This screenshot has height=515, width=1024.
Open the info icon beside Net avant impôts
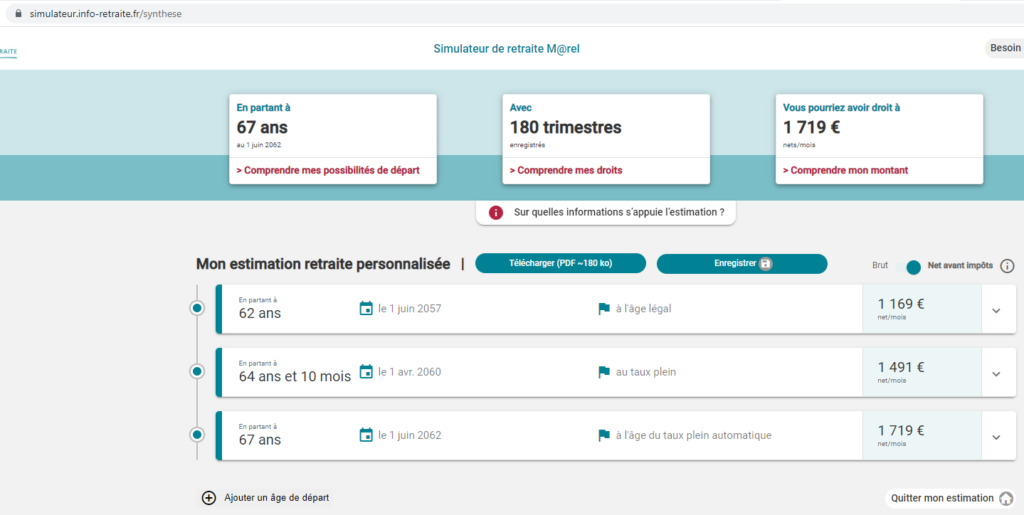[x=1007, y=266]
